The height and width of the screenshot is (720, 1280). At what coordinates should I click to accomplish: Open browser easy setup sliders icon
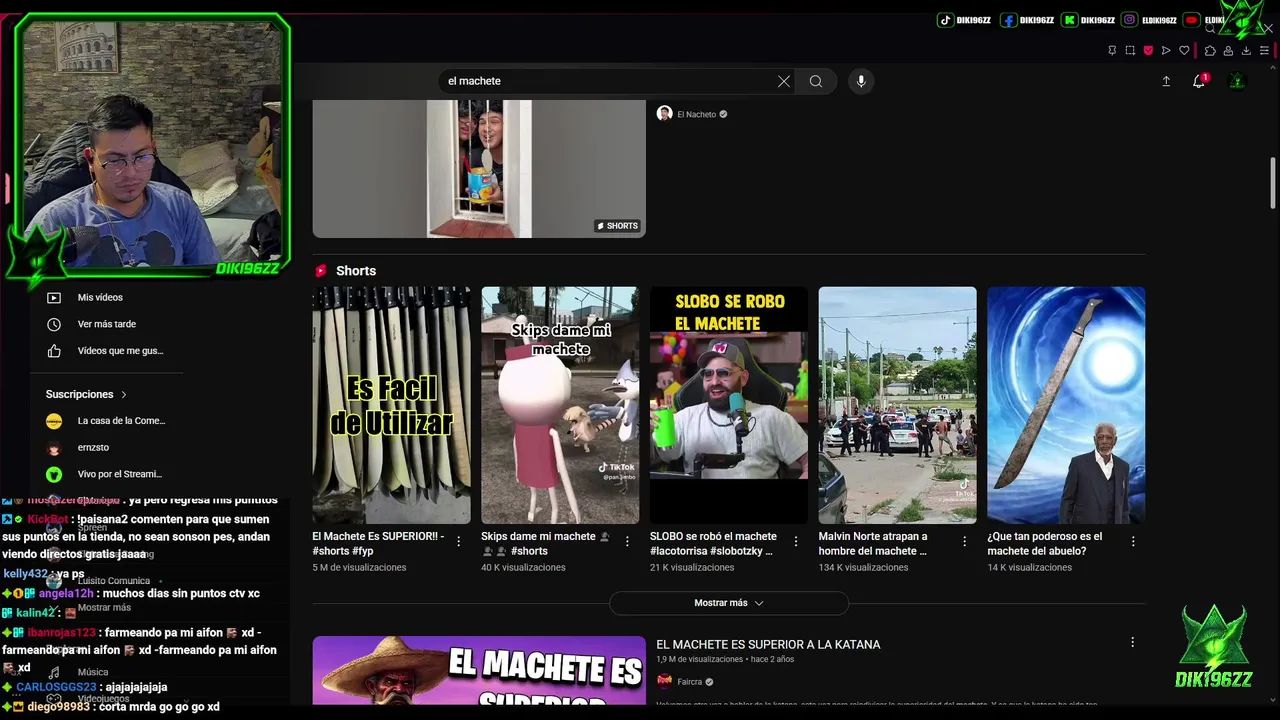pos(1264,50)
